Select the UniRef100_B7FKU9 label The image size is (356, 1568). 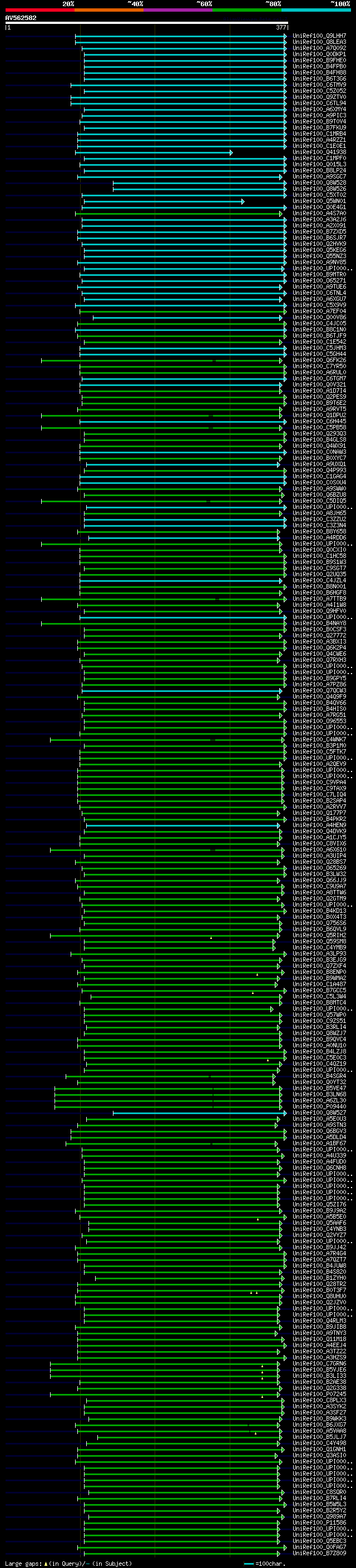[319, 128]
